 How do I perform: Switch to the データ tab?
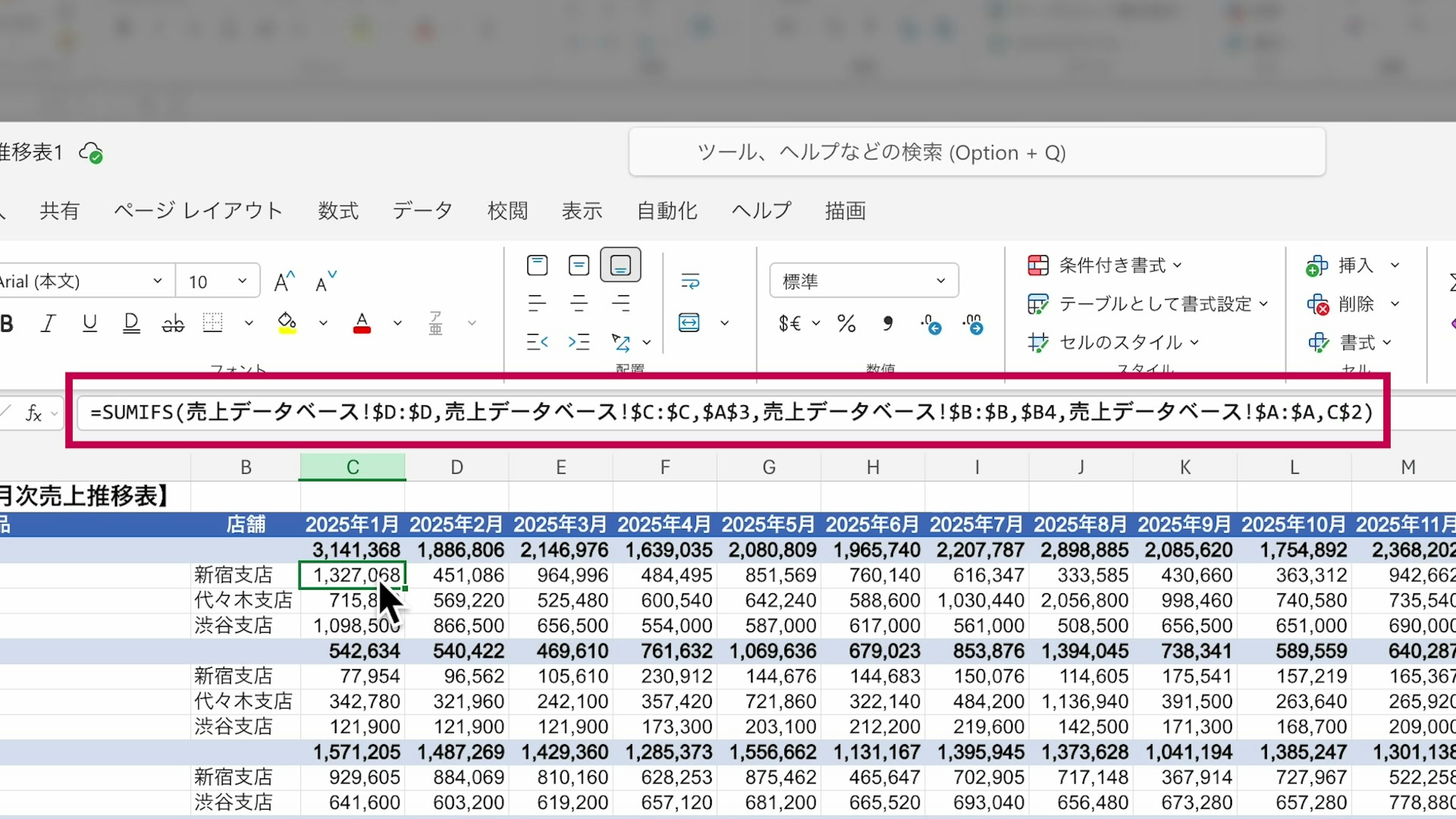(x=422, y=211)
